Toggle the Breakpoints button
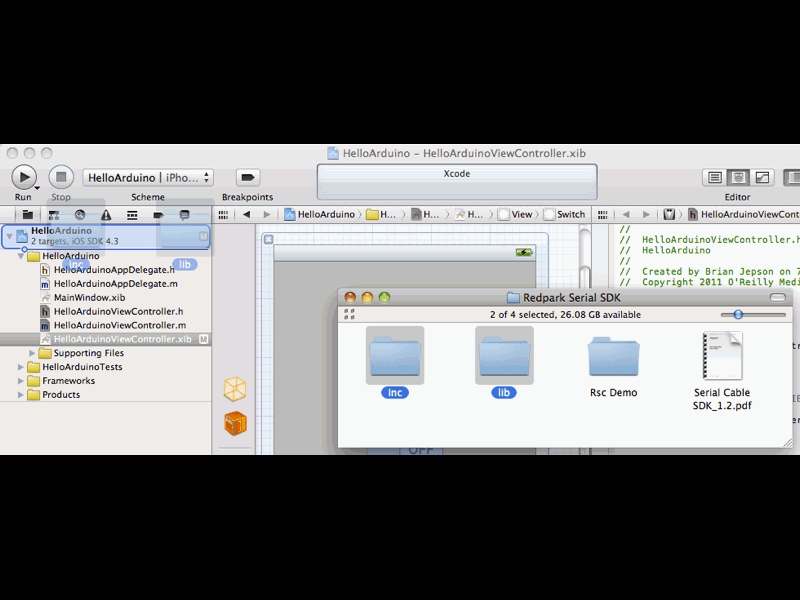This screenshot has width=800, height=600. pyautogui.click(x=247, y=178)
